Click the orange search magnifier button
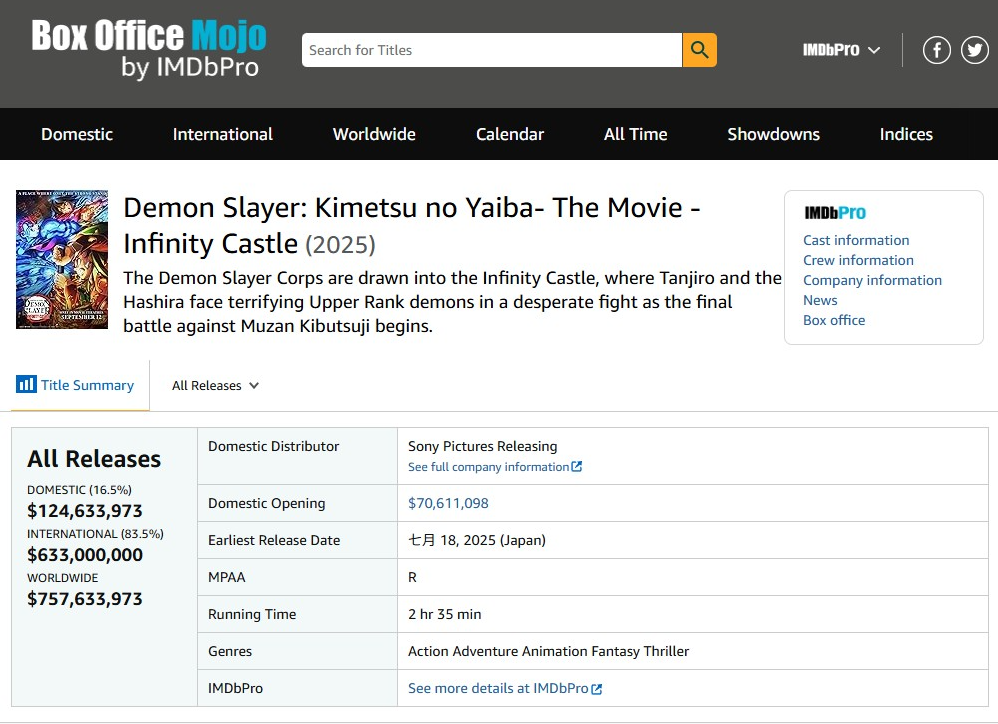This screenshot has height=724, width=998. (699, 50)
